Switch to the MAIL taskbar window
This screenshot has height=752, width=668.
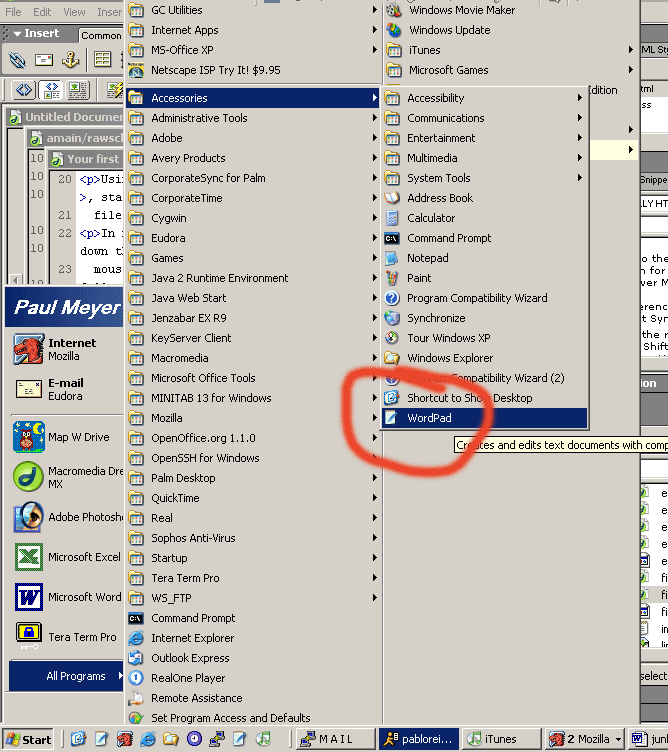tap(335, 739)
